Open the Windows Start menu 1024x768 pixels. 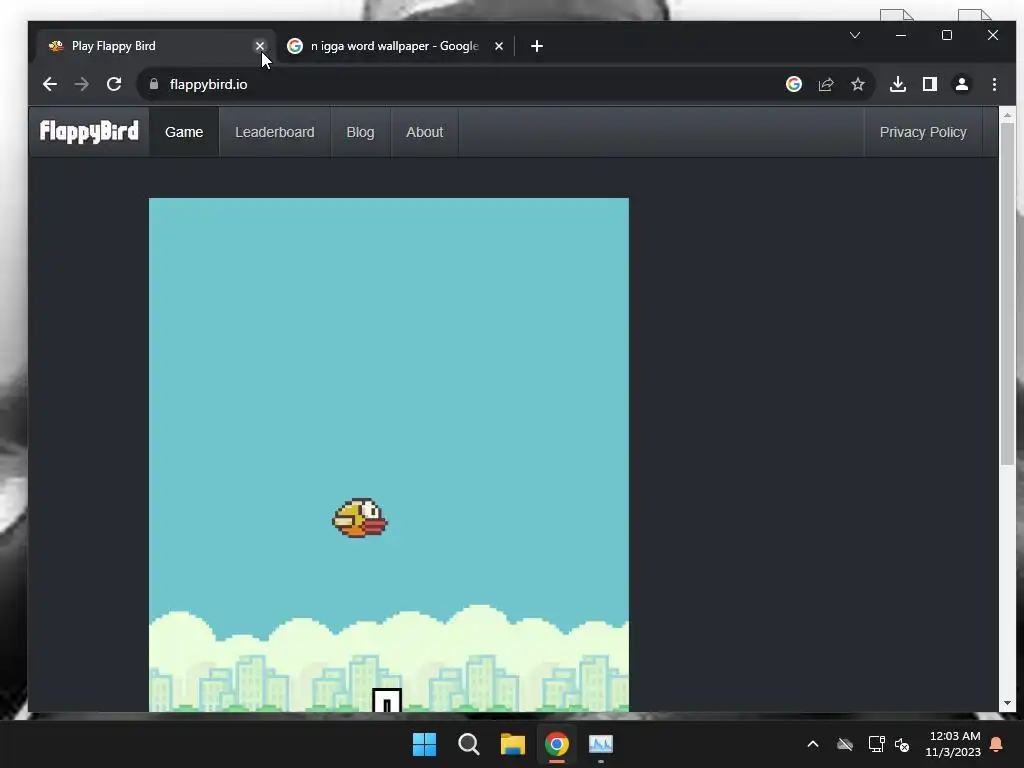point(424,744)
